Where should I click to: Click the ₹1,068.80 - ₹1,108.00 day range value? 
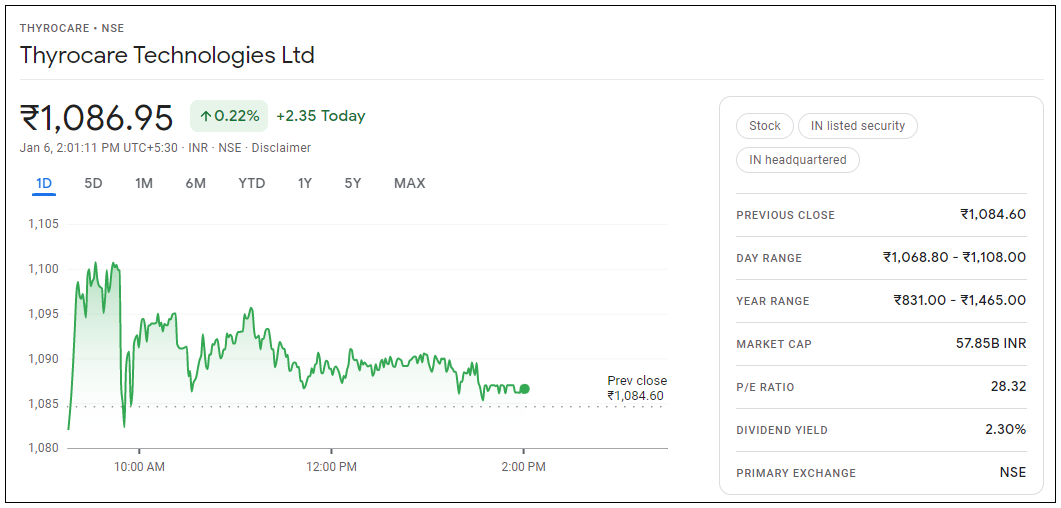click(x=954, y=258)
